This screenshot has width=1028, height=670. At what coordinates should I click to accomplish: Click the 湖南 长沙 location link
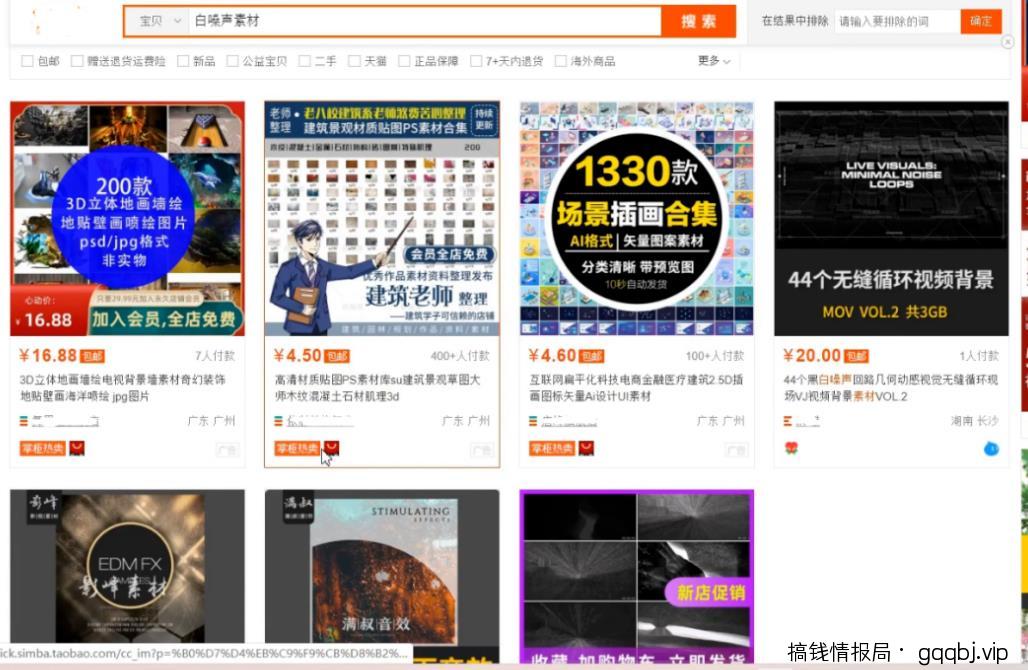(x=972, y=420)
